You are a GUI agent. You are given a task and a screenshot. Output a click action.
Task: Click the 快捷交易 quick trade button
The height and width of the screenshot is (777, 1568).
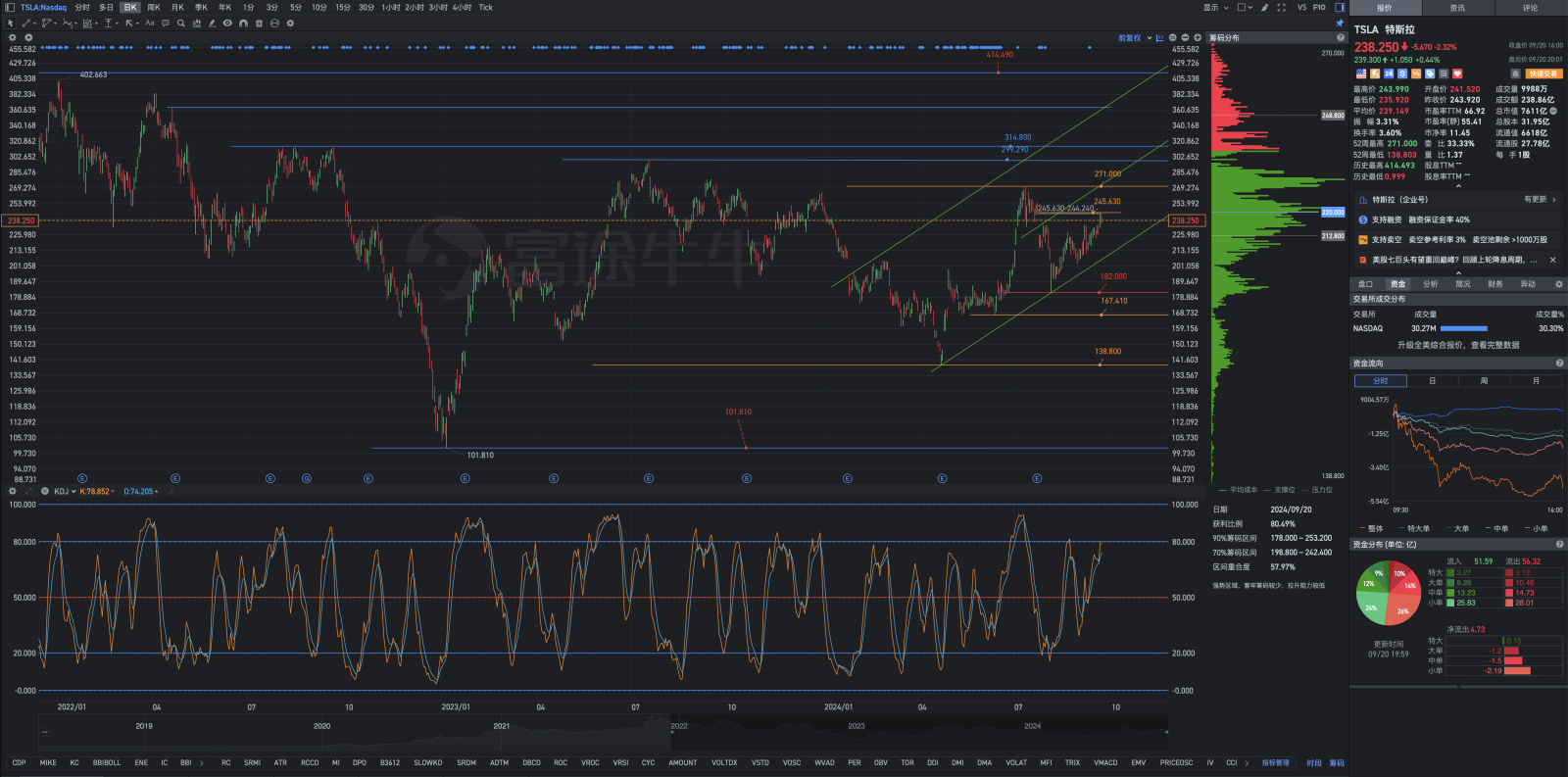[1543, 73]
